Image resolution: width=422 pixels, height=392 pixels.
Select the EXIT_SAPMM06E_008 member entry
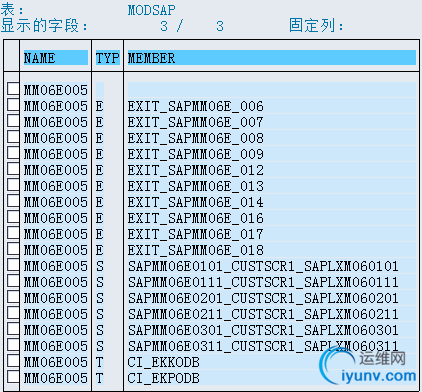click(x=272, y=138)
